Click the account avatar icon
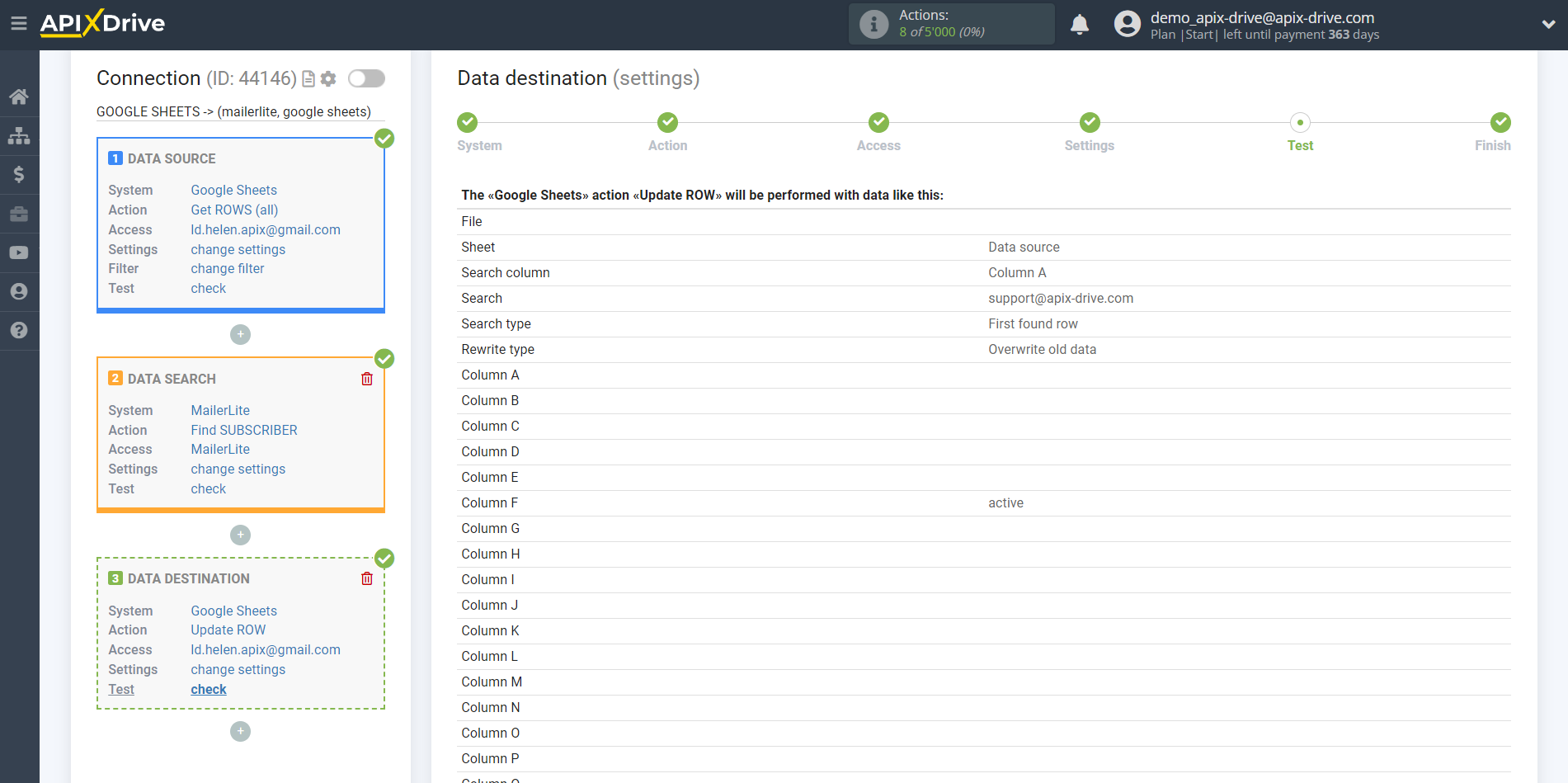The height and width of the screenshot is (783, 1568). 1127,24
